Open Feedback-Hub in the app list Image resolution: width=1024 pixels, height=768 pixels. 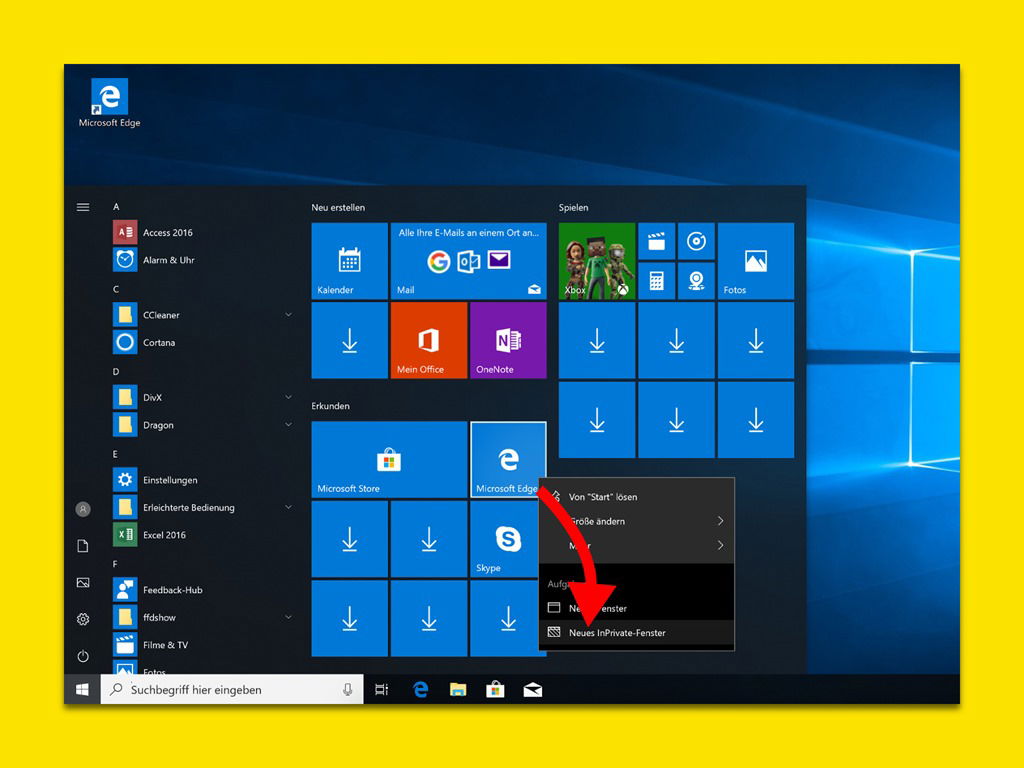[x=202, y=590]
